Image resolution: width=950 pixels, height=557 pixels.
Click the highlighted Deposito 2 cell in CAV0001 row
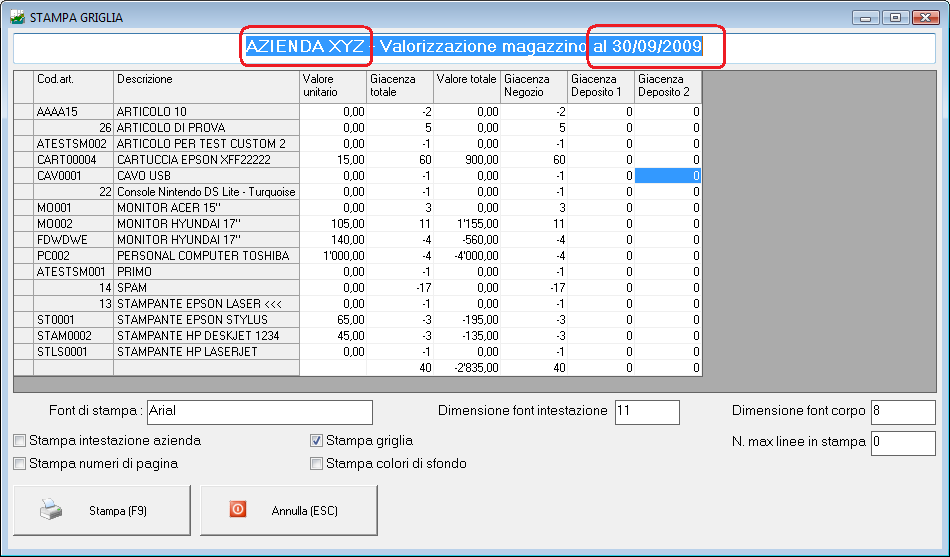tap(668, 176)
